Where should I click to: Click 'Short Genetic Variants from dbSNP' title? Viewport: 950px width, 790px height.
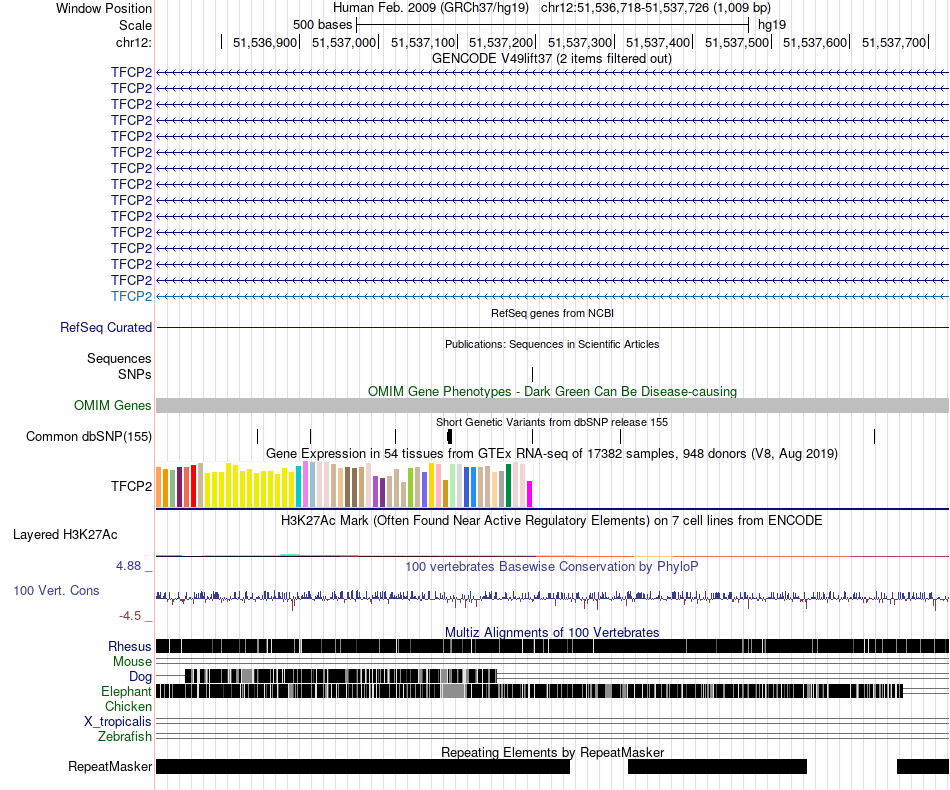point(552,422)
